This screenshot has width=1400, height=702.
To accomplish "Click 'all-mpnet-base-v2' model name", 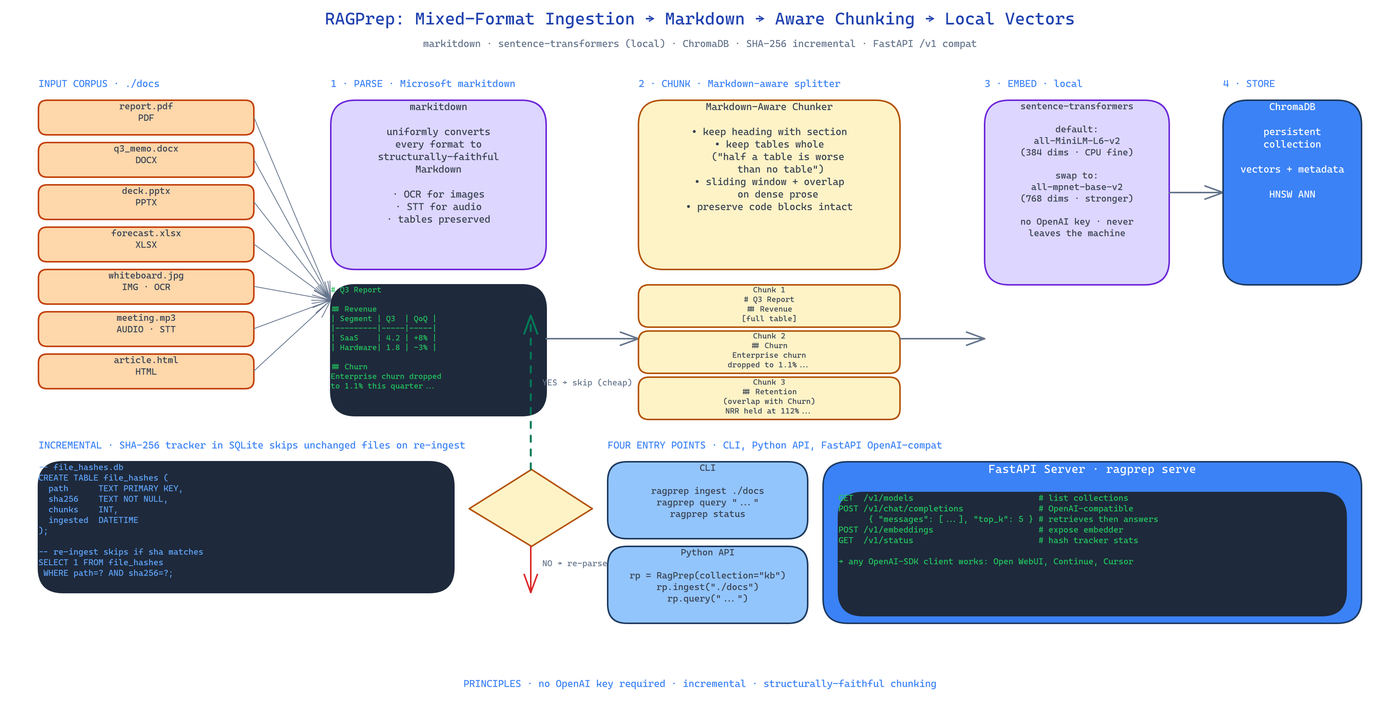I will 1076,187.
